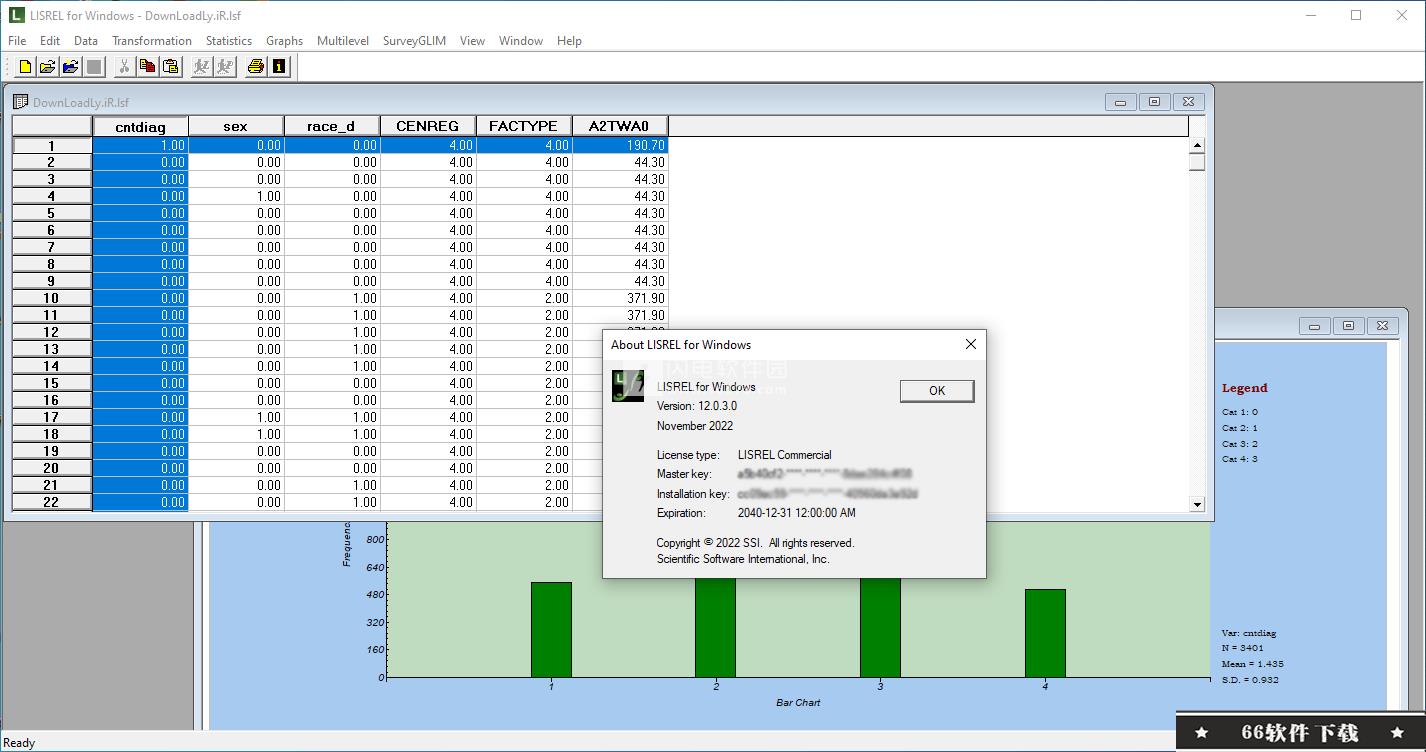Click the race_d cell 1.00 in row 10

coord(332,298)
